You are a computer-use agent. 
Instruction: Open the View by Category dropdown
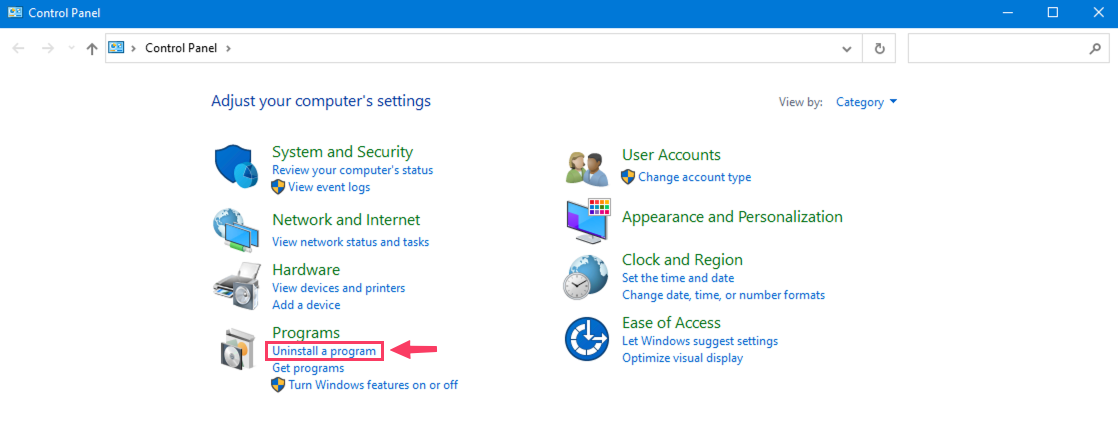866,102
